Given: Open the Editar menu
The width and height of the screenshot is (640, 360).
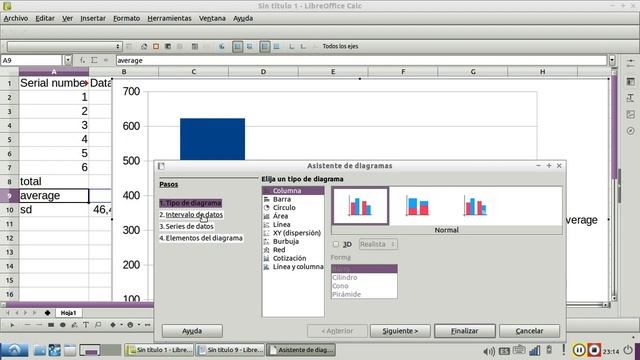Looking at the screenshot, I should [45, 18].
